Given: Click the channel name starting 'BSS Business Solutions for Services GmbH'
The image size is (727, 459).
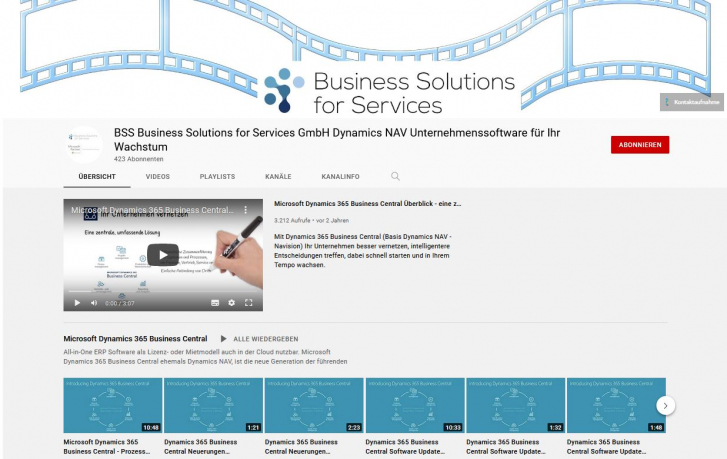Looking at the screenshot, I should [337, 140].
